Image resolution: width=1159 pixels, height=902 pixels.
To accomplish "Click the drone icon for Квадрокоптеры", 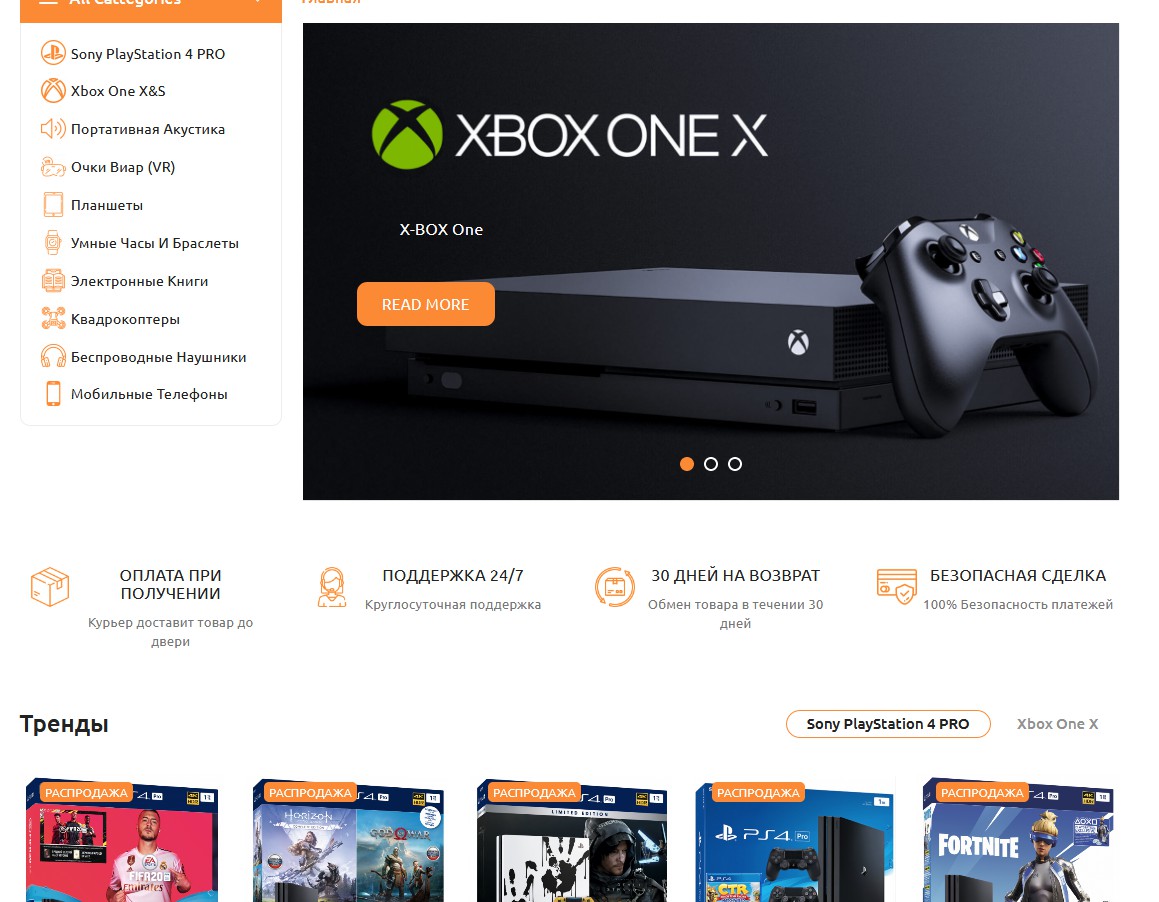I will [x=53, y=319].
